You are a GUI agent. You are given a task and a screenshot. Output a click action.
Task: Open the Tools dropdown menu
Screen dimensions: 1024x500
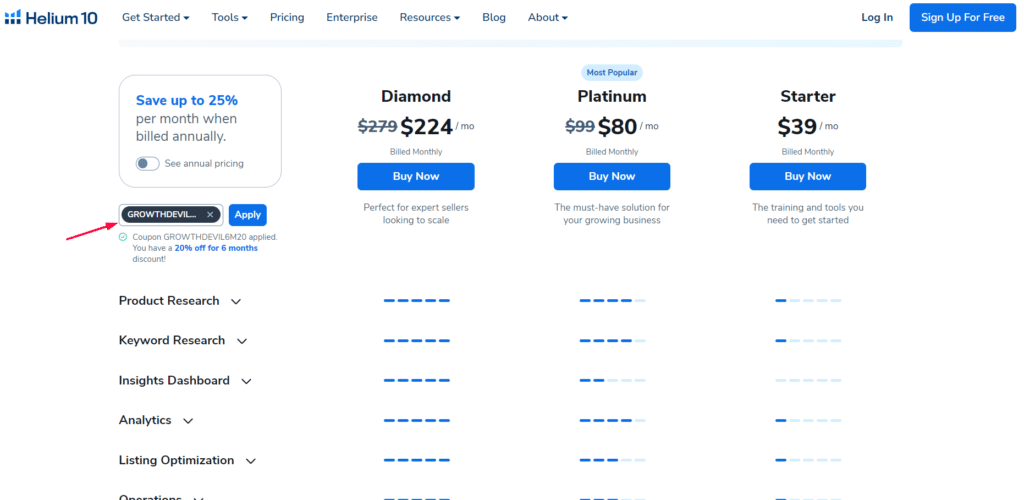tap(229, 18)
